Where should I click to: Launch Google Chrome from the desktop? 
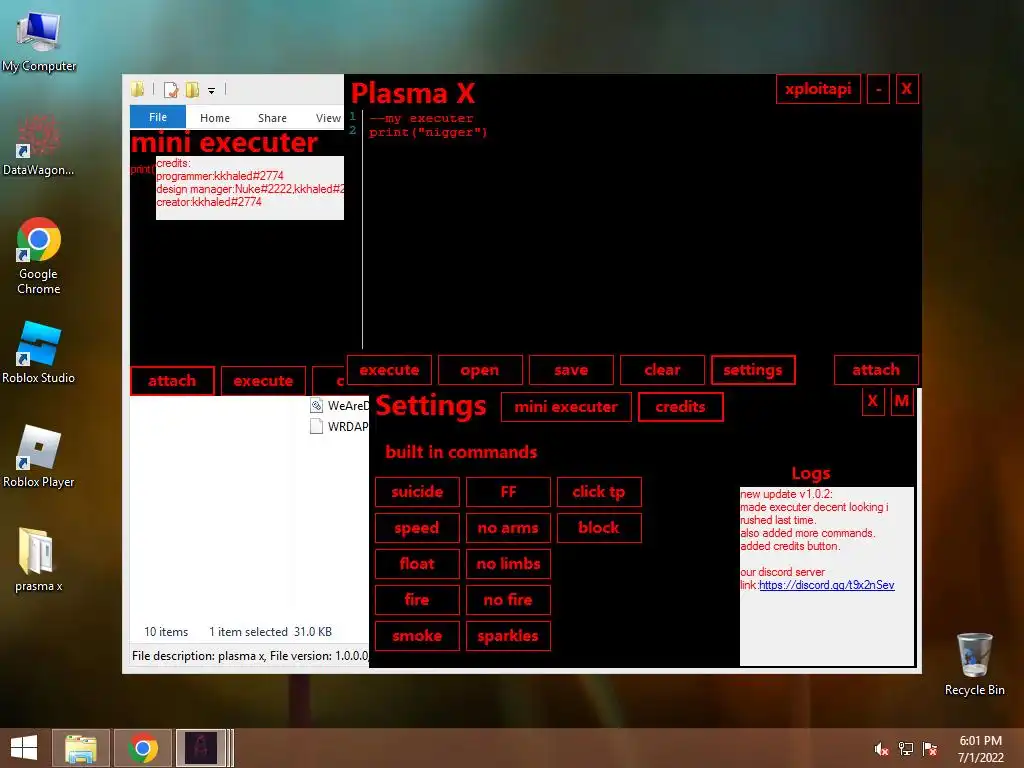pos(39,255)
